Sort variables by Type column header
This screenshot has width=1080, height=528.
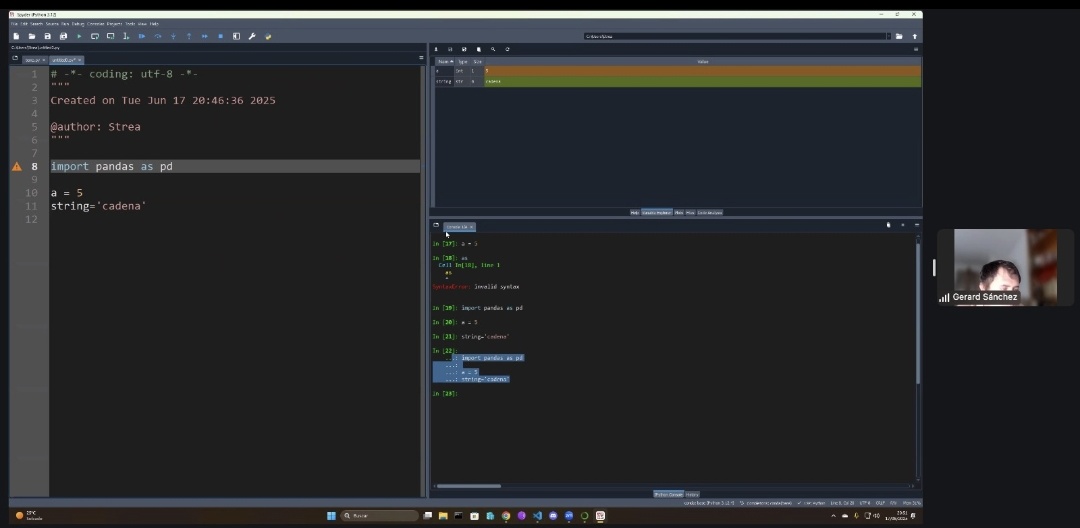[x=462, y=62]
